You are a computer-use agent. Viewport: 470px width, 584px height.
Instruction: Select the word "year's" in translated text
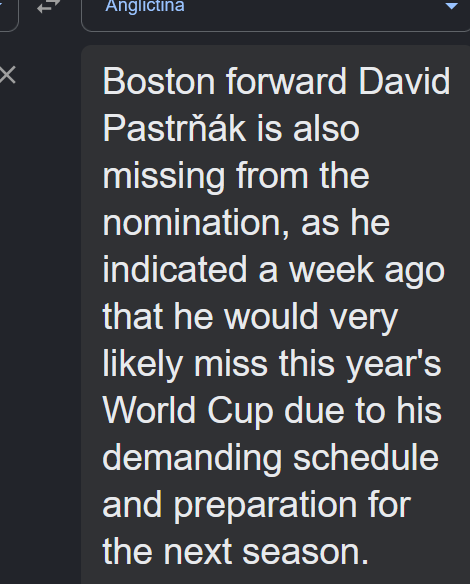click(394, 366)
